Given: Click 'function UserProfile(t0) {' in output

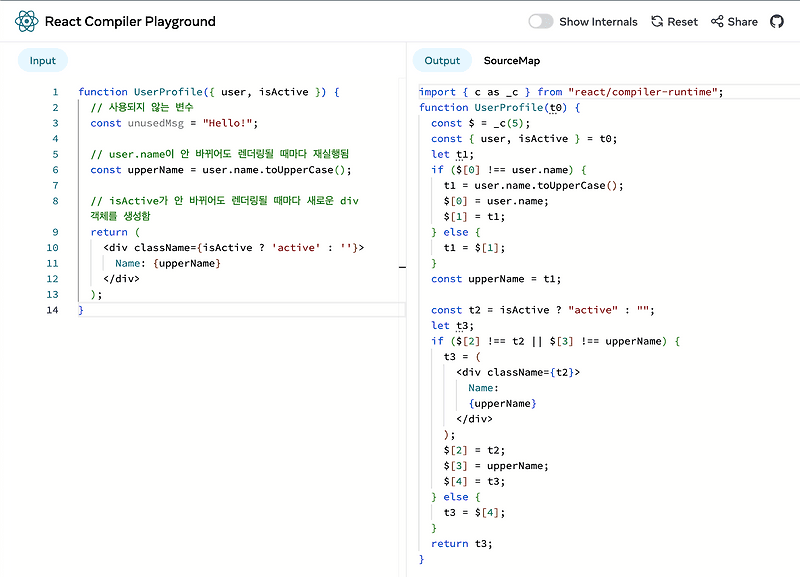Looking at the screenshot, I should click(499, 108).
